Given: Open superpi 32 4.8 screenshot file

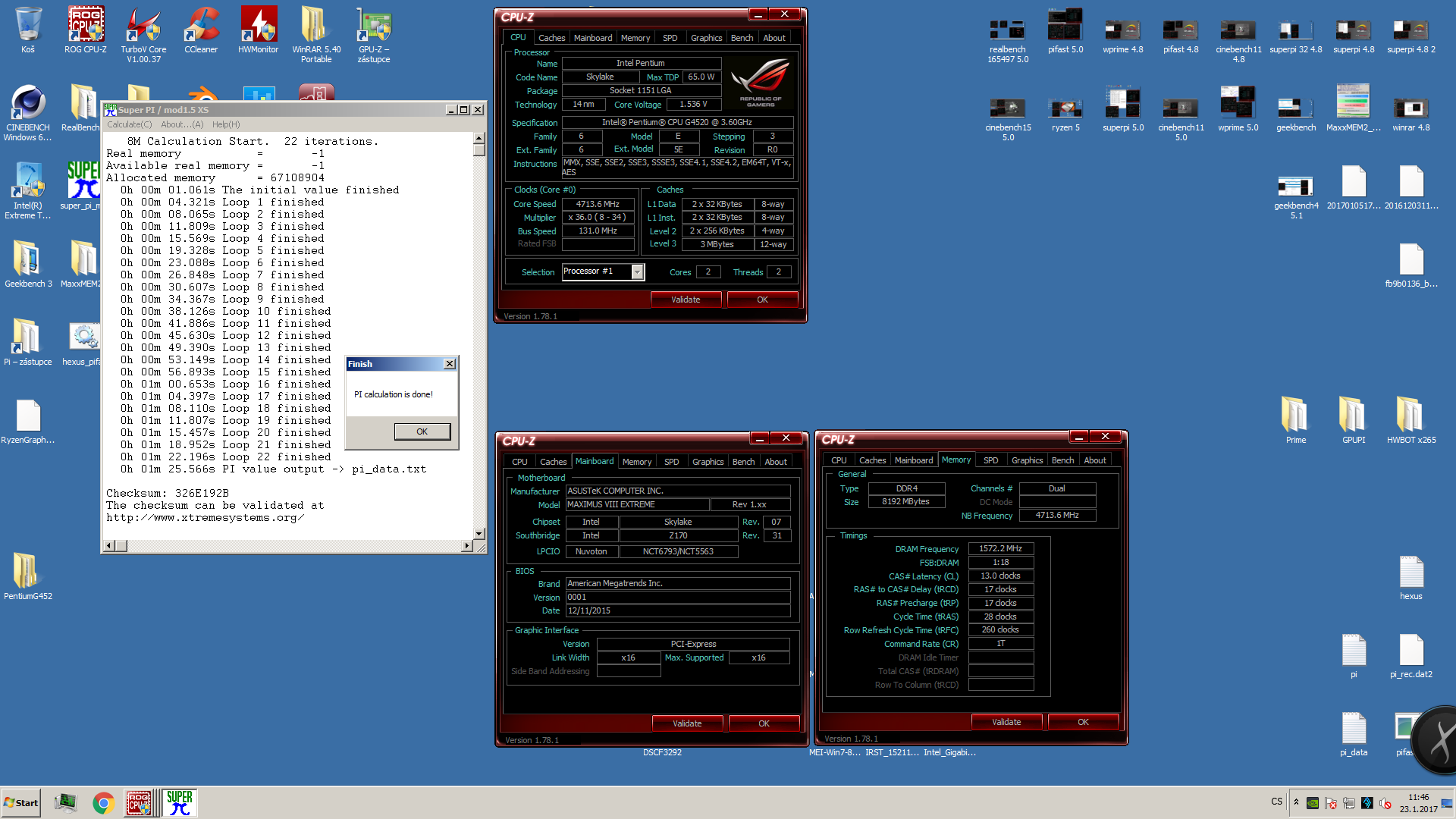Looking at the screenshot, I should point(1296,35).
